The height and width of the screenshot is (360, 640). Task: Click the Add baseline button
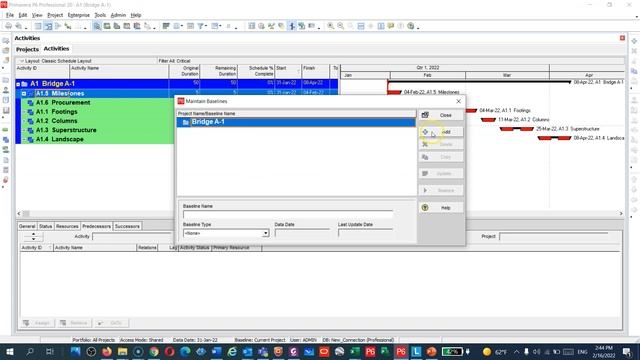click(441, 132)
